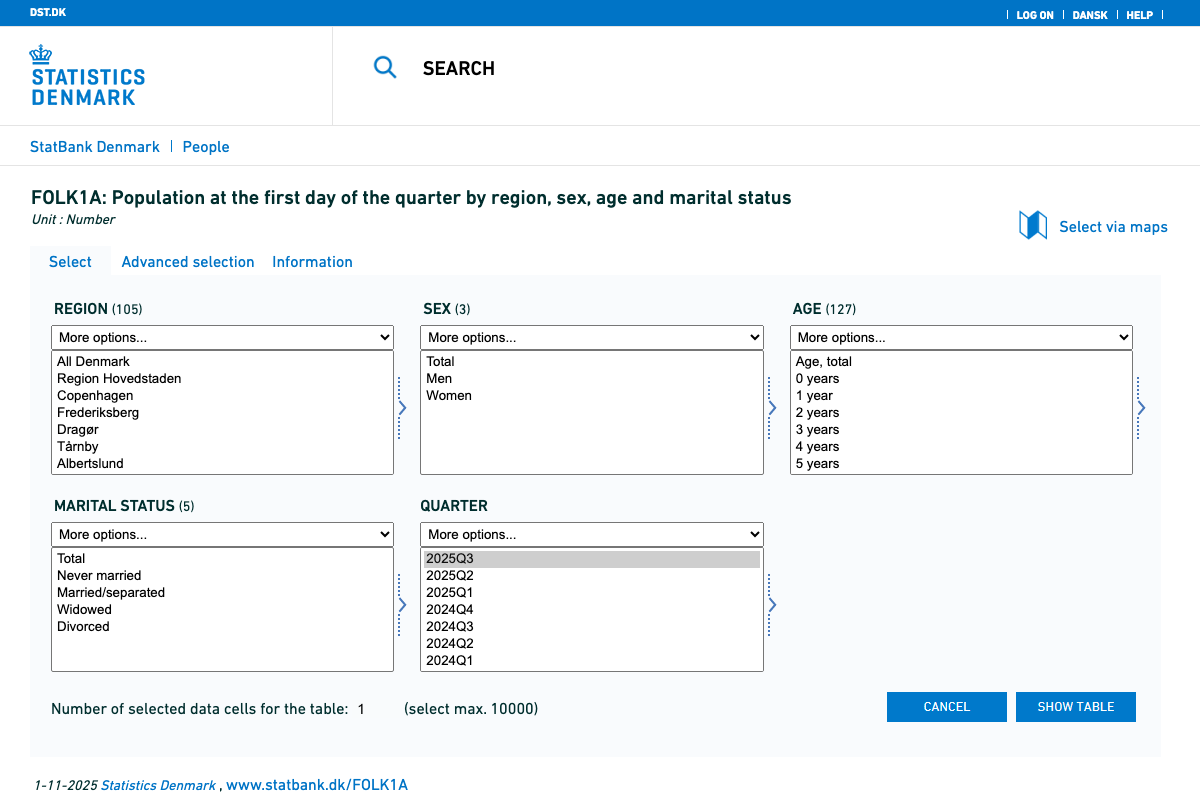1200x800 pixels.
Task: Click the search magnifying glass icon
Action: pyautogui.click(x=385, y=68)
